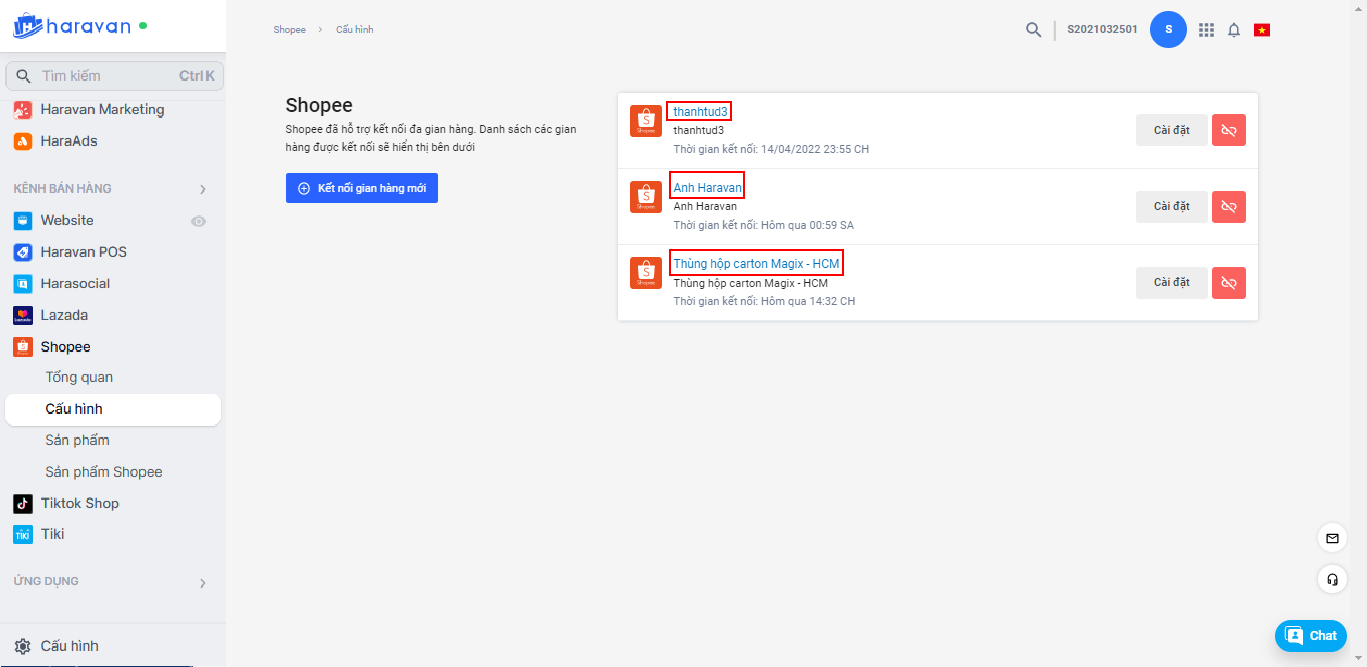This screenshot has height=667, width=1367.
Task: Switch language via Vietnam flag icon
Action: [1262, 30]
